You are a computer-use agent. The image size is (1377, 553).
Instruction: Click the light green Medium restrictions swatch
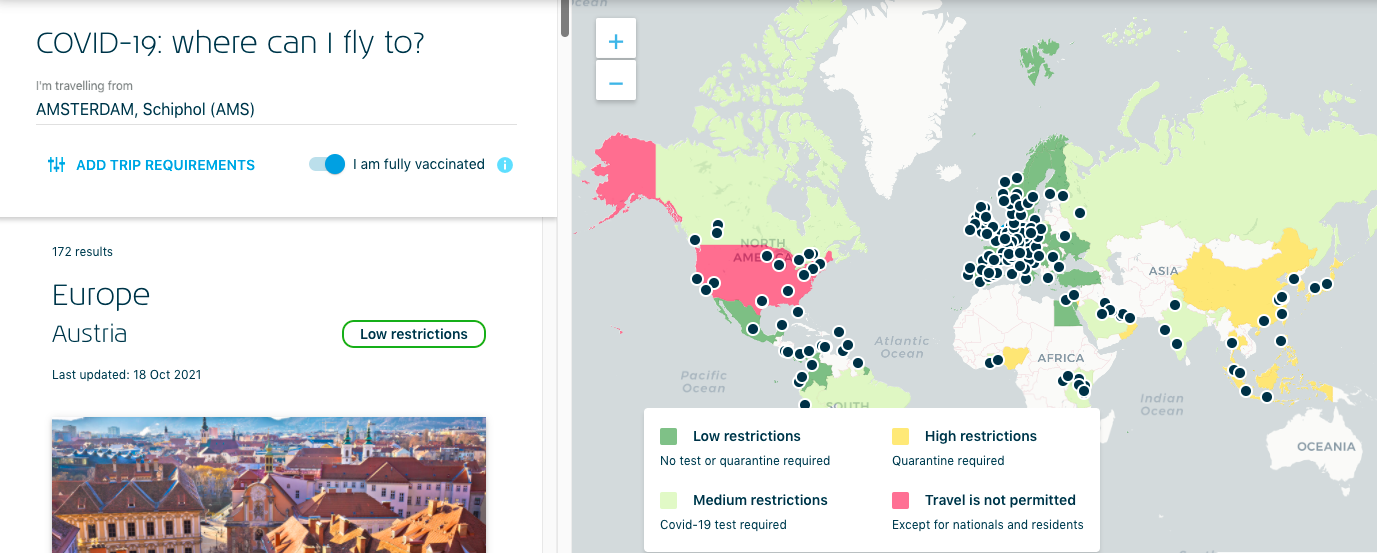[669, 500]
